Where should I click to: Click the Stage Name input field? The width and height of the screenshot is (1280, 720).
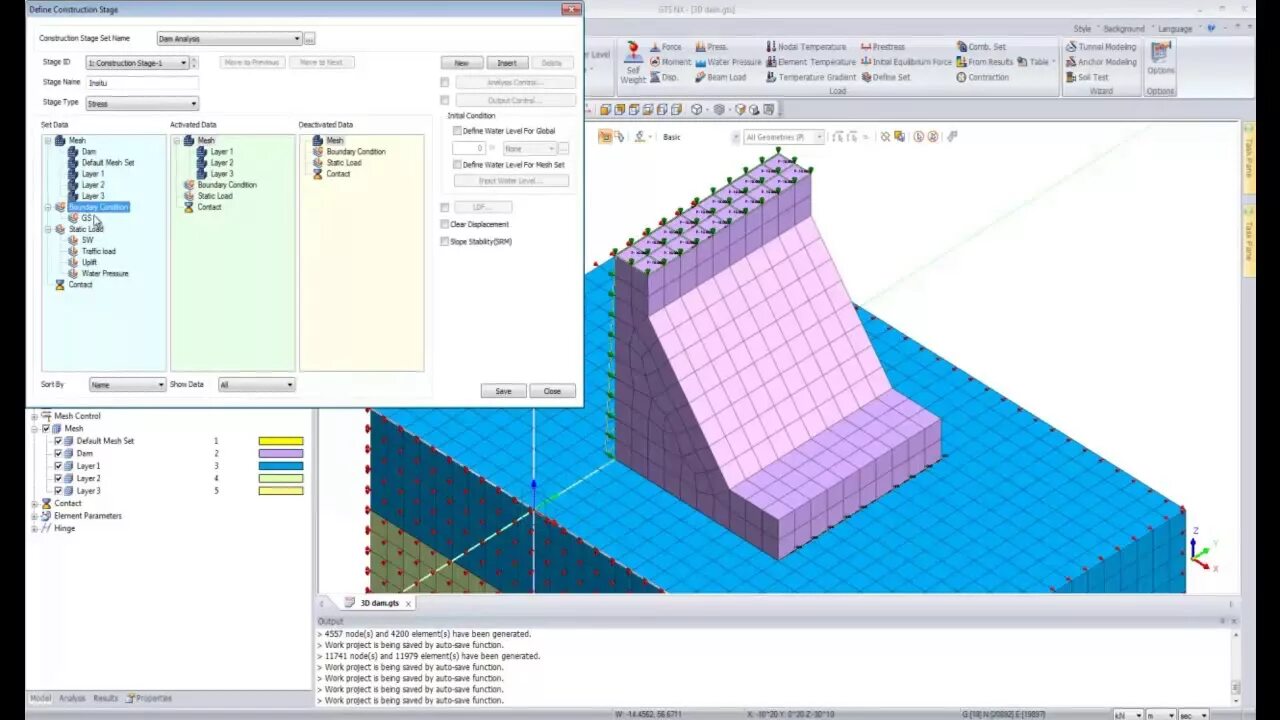tap(143, 82)
